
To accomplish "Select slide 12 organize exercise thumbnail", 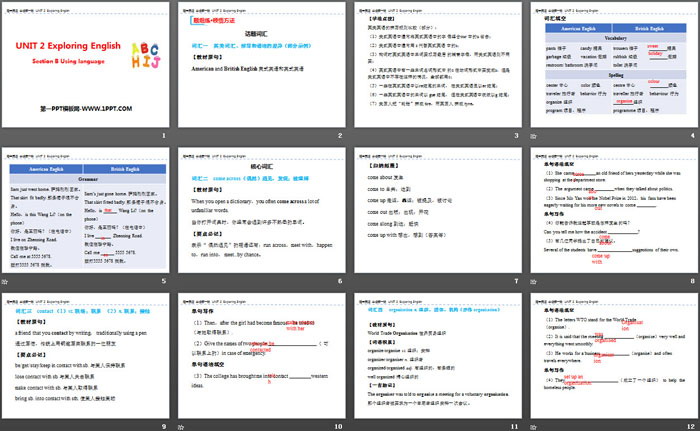I will (614, 356).
